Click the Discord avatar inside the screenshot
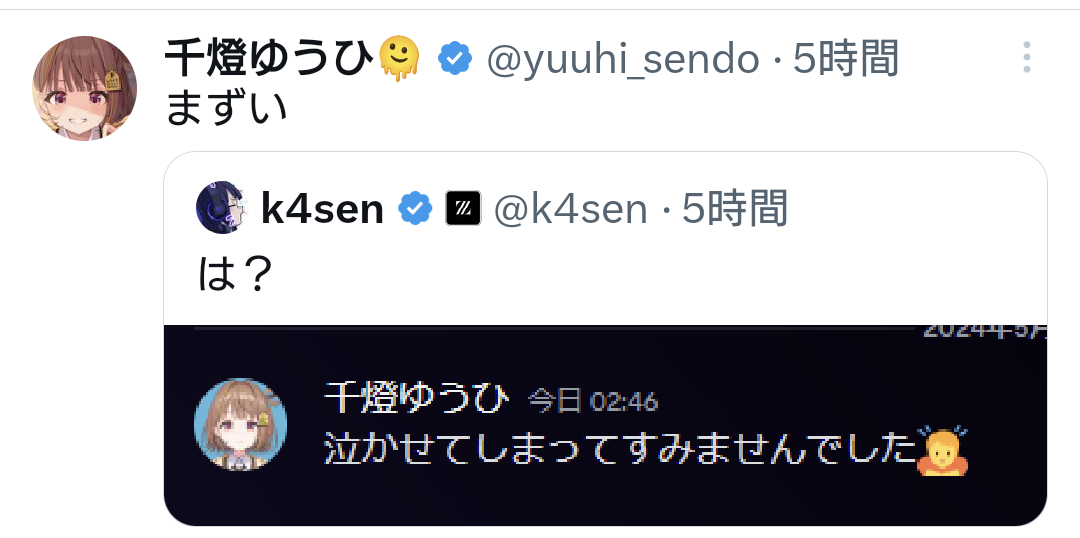This screenshot has width=1080, height=538. coord(240,424)
